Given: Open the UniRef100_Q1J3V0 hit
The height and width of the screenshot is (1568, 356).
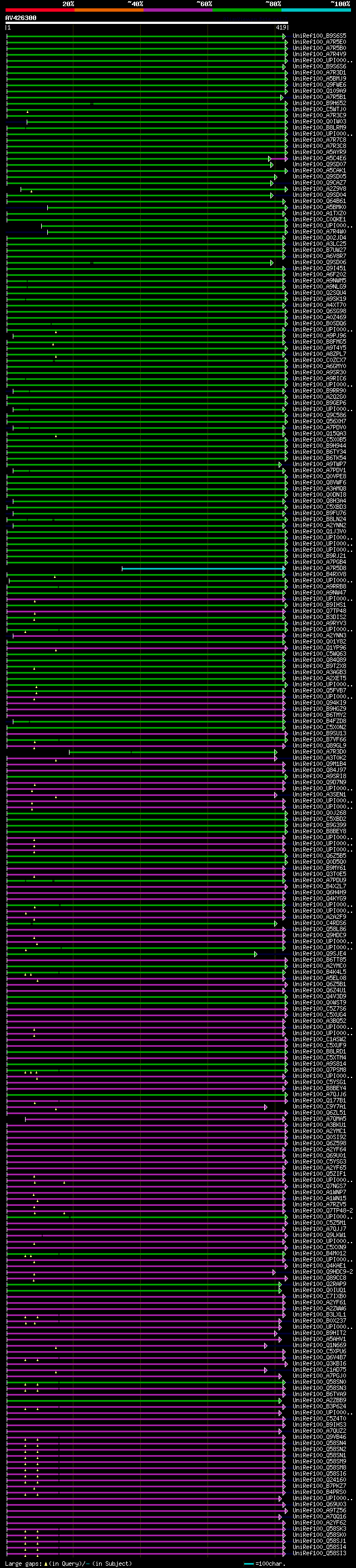Looking at the screenshot, I should (319, 531).
